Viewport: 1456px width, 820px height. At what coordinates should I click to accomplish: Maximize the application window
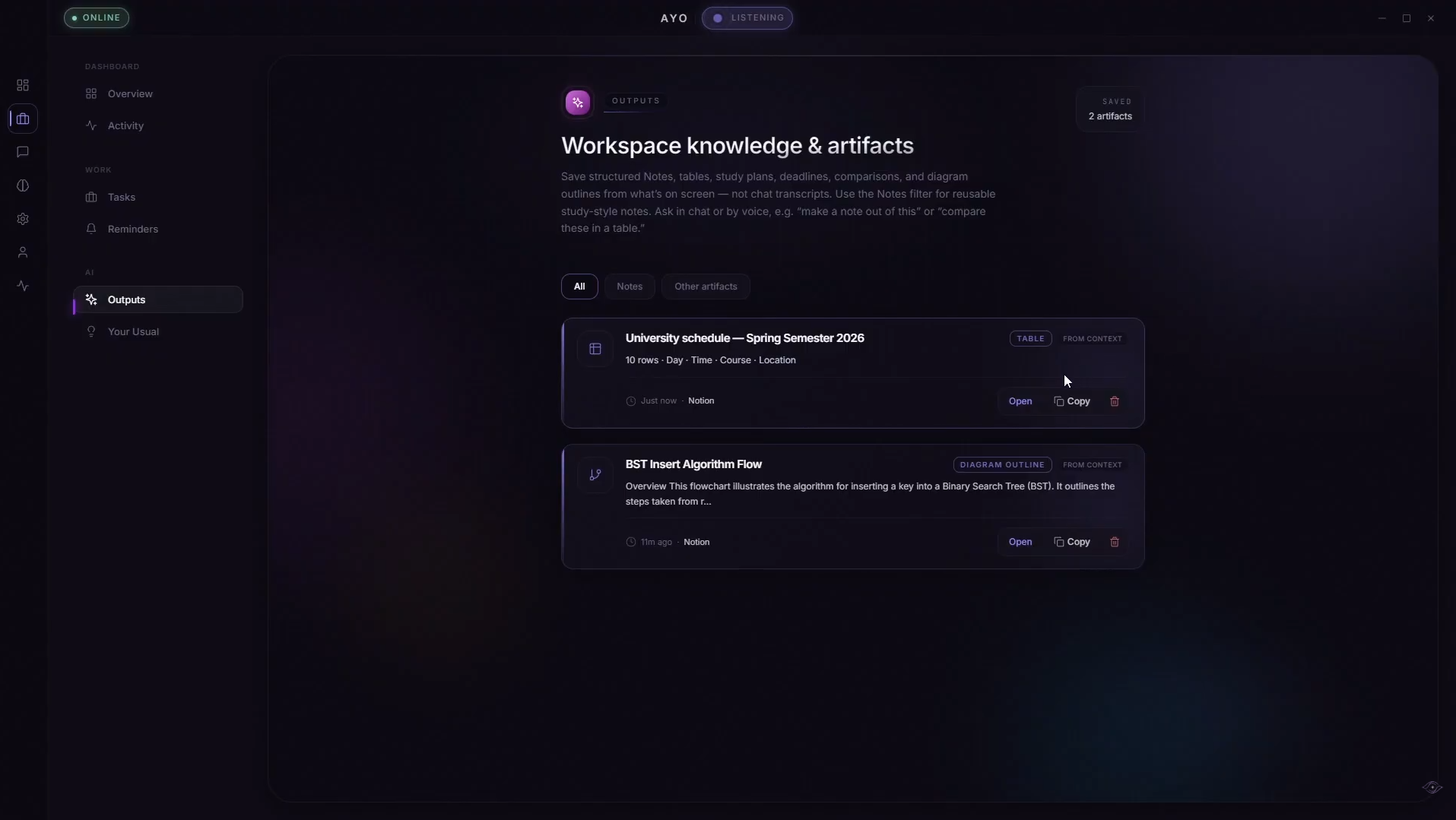1407,18
